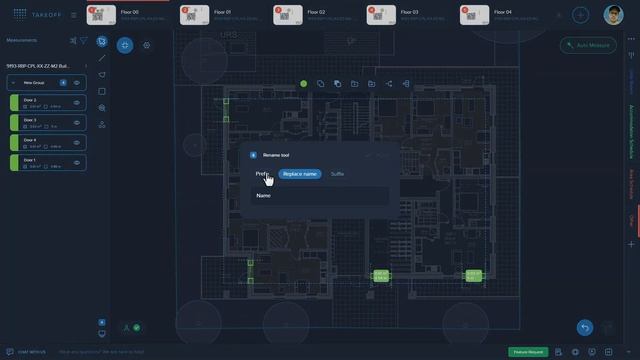Click the grid layout icon in bottom bar
Viewport: 640px width, 360px height.
click(609, 352)
